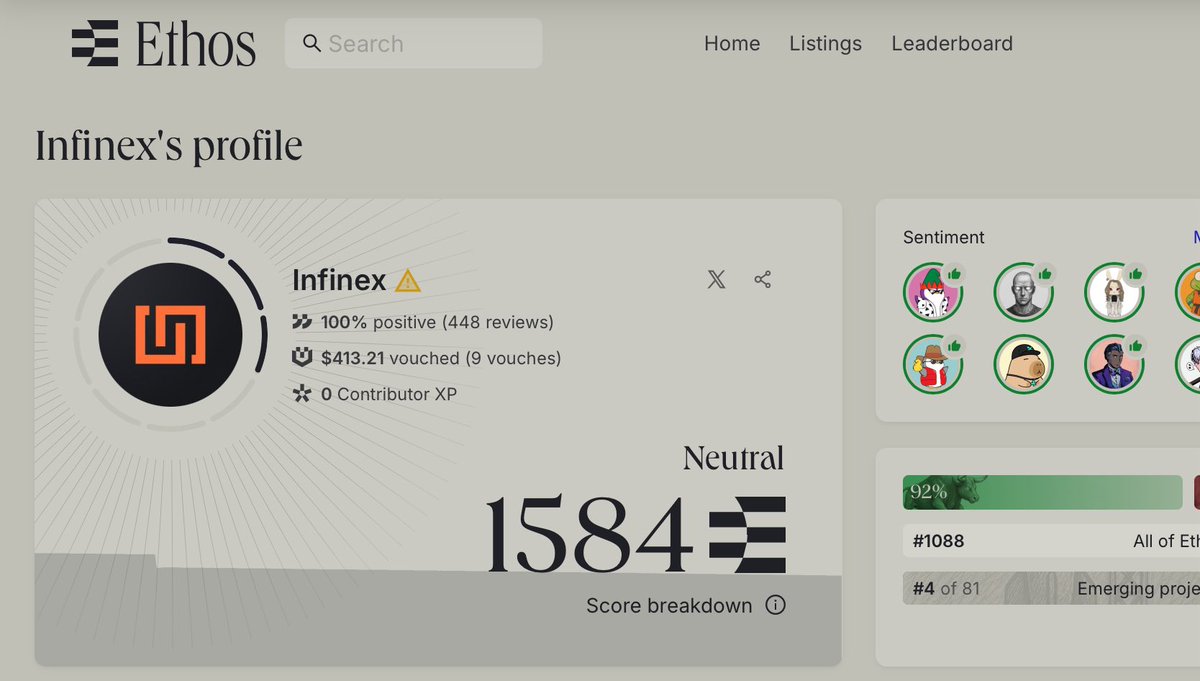Click the warning triangle next to Infinex
The image size is (1200, 681).
click(407, 281)
